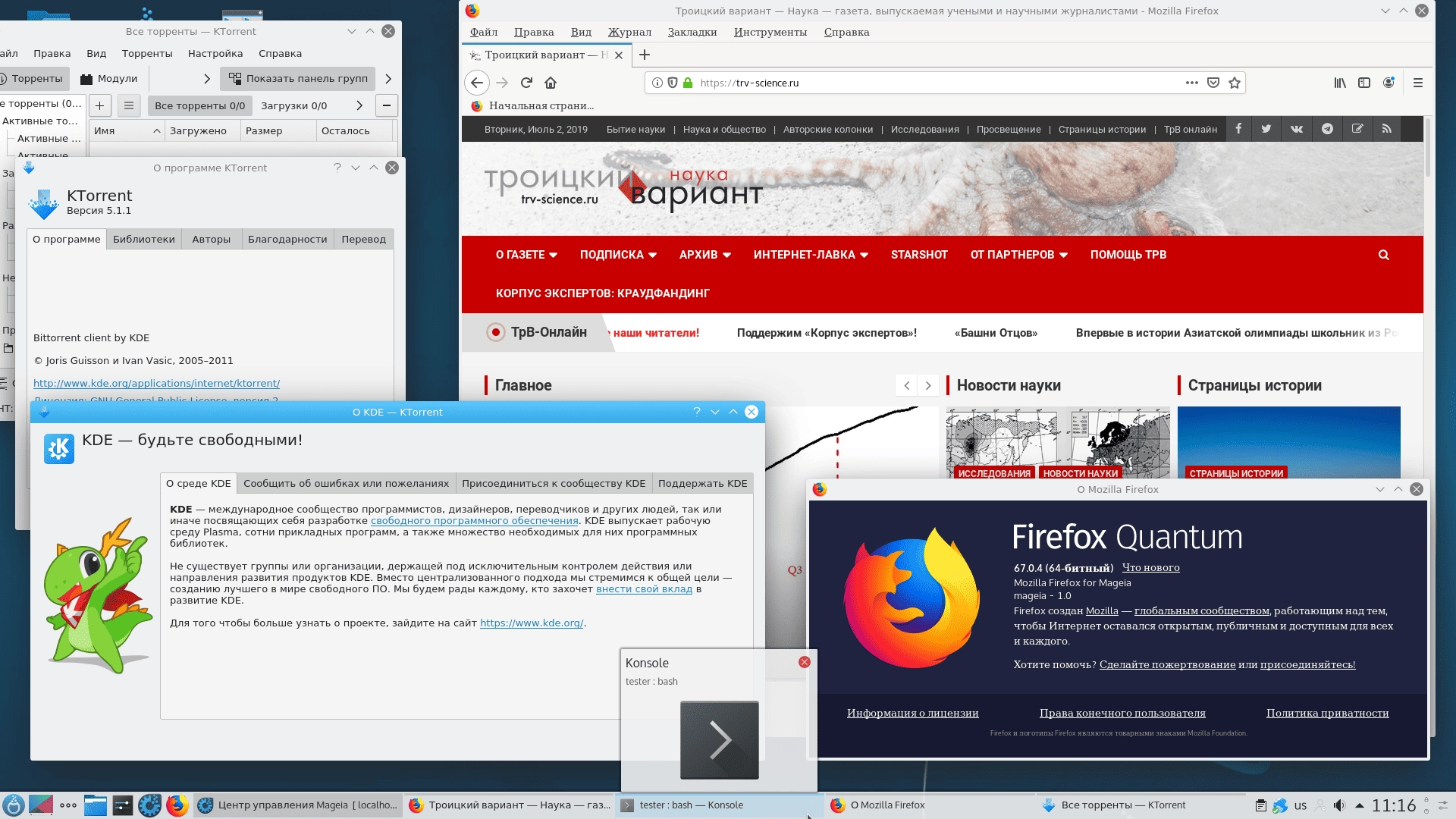Open the clipboard icon in system tray
Viewport: 1456px width, 819px height.
(x=1260, y=805)
